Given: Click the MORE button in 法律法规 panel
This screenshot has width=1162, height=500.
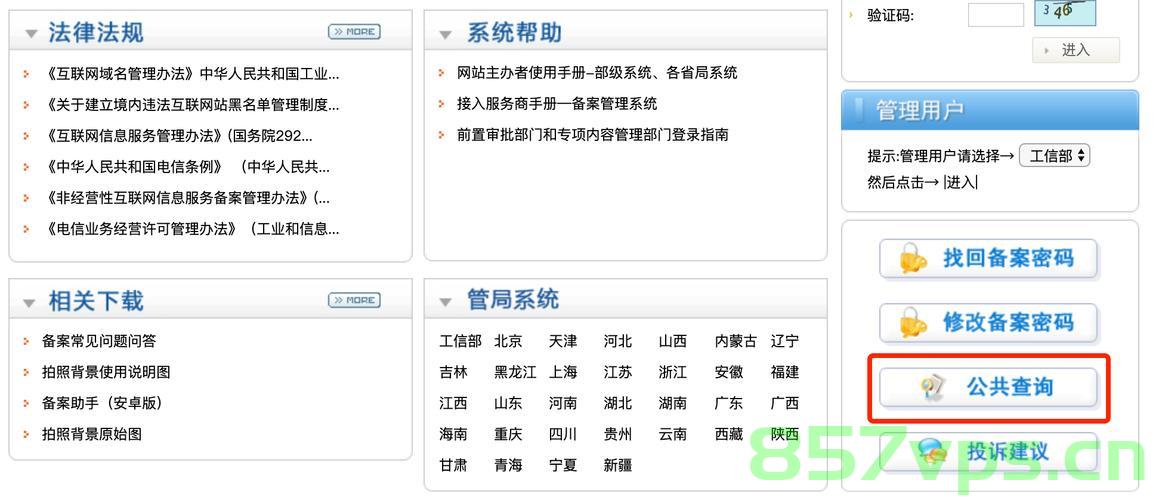Looking at the screenshot, I should [x=354, y=32].
